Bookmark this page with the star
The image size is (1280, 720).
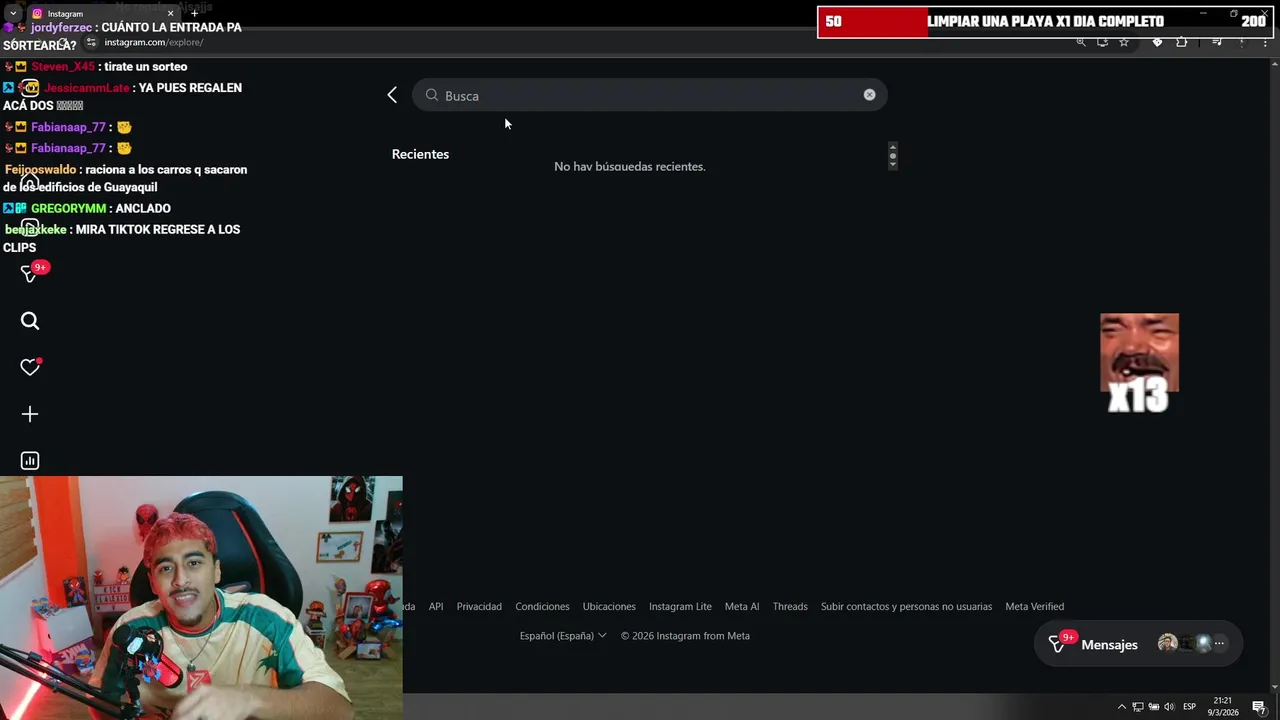coord(1124,42)
